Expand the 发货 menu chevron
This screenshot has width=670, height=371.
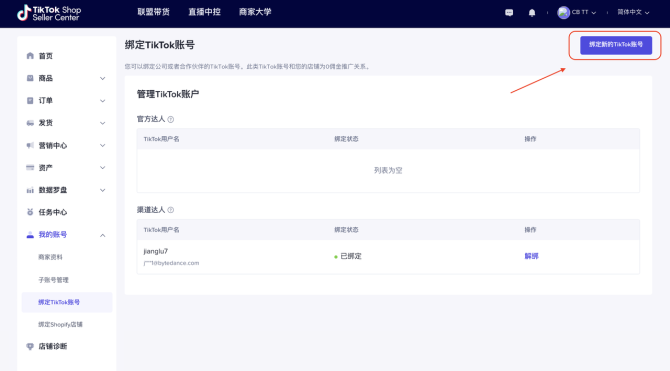click(103, 123)
